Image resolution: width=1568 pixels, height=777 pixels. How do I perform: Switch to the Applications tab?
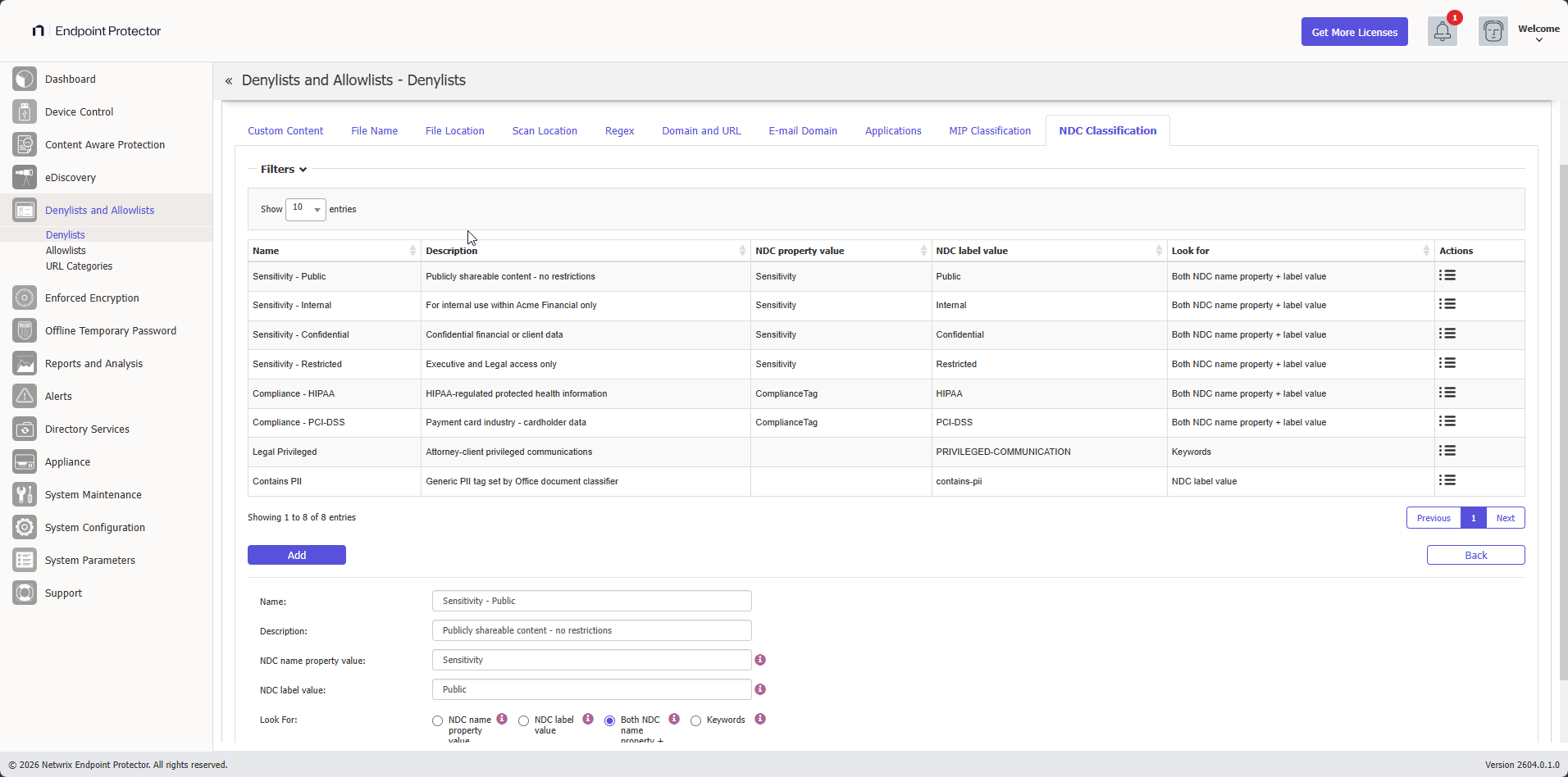click(893, 131)
